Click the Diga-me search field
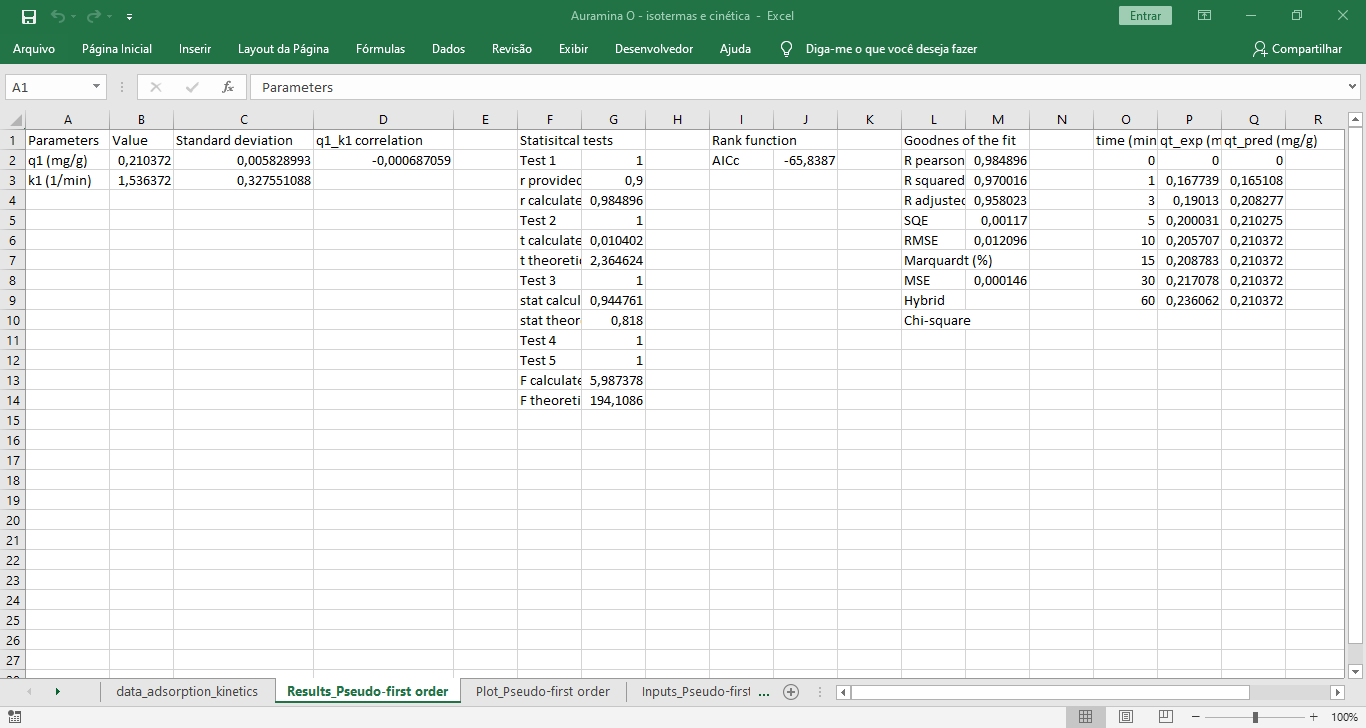 pyautogui.click(x=891, y=49)
